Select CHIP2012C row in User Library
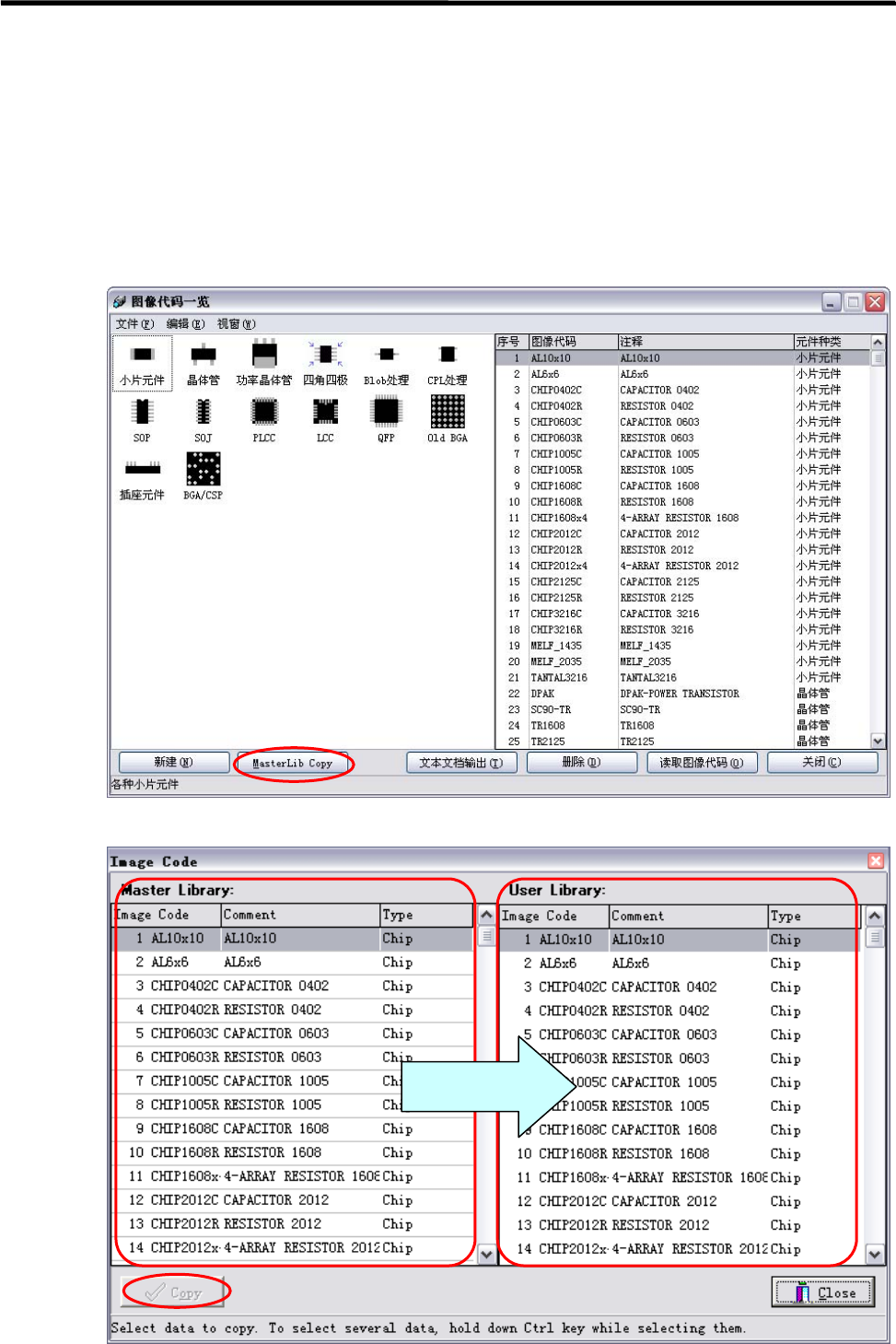This screenshot has width=896, height=1344. pyautogui.click(x=680, y=1201)
